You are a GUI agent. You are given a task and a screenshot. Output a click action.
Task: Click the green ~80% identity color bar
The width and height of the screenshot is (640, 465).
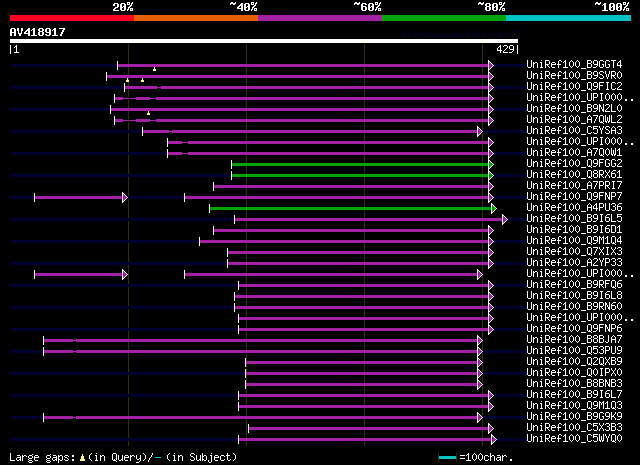click(x=444, y=18)
